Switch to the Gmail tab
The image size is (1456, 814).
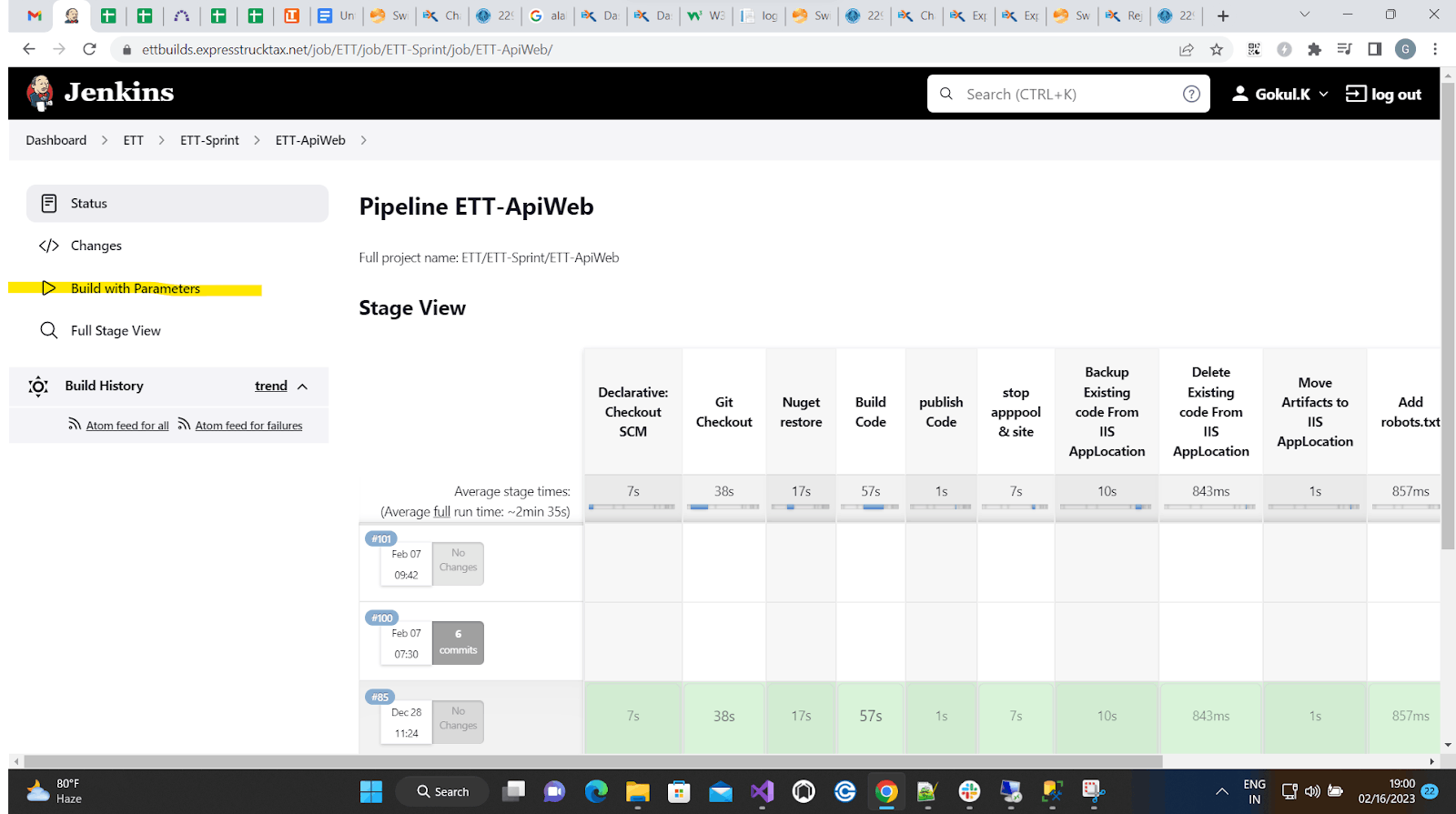pos(35,15)
